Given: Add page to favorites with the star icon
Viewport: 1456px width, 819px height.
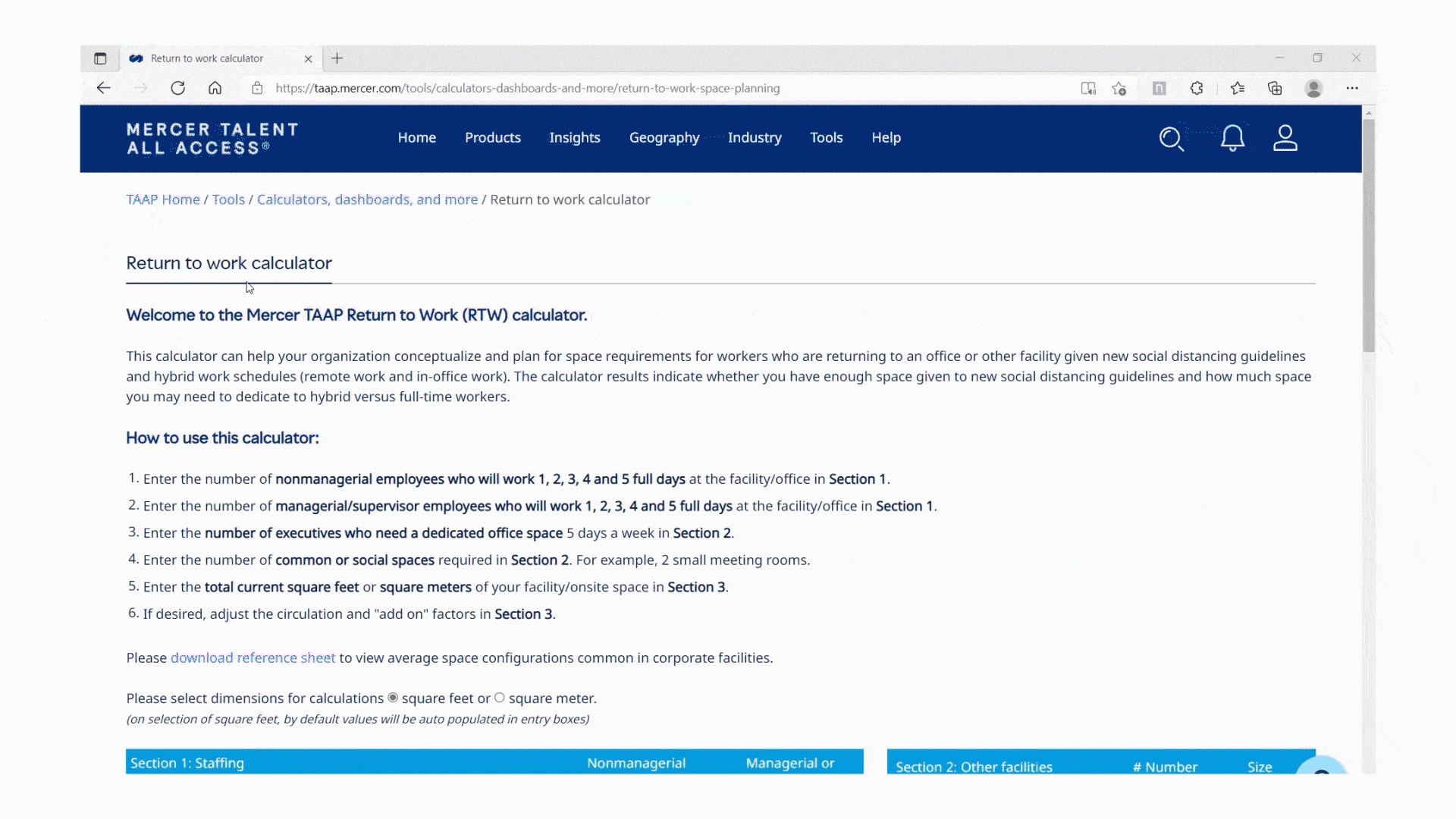Looking at the screenshot, I should pyautogui.click(x=1119, y=88).
